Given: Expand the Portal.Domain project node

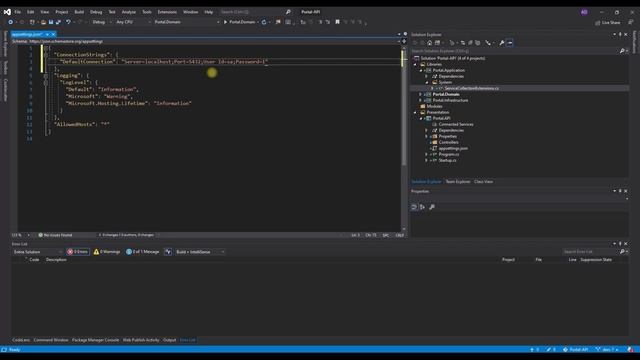Looking at the screenshot, I should [421, 94].
